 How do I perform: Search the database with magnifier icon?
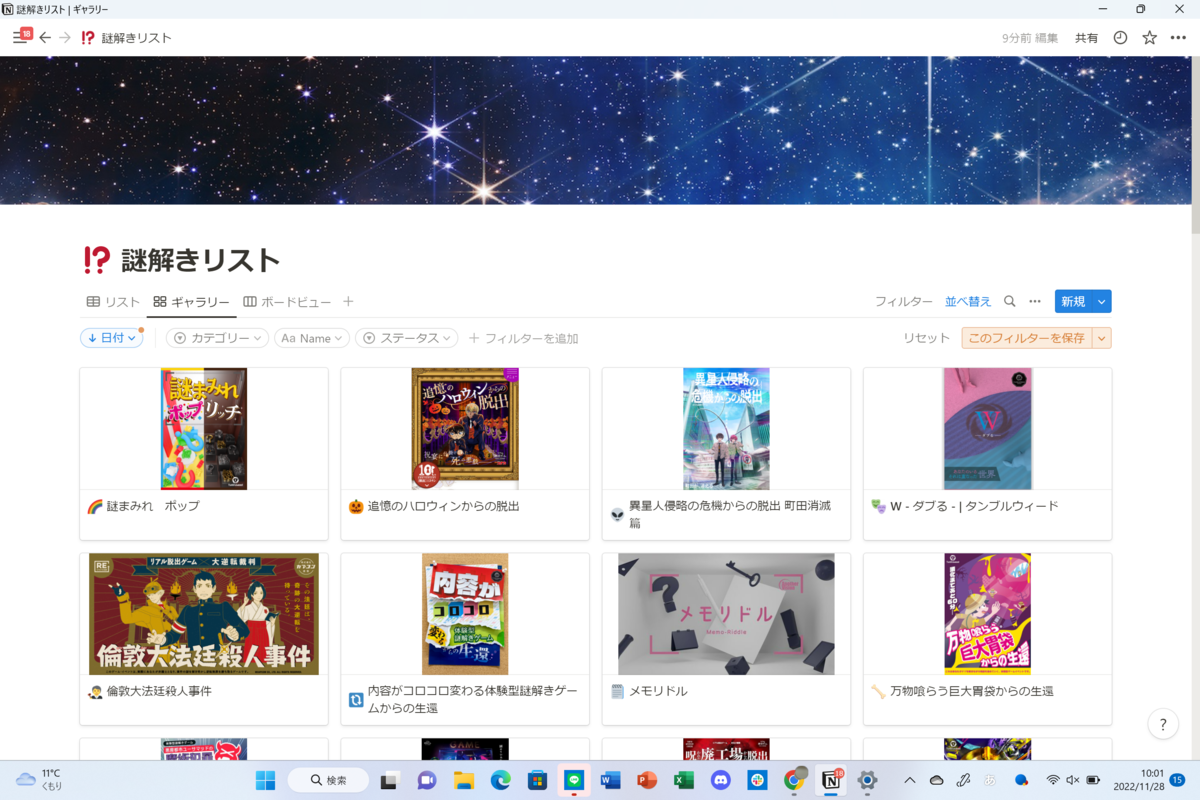click(1009, 301)
